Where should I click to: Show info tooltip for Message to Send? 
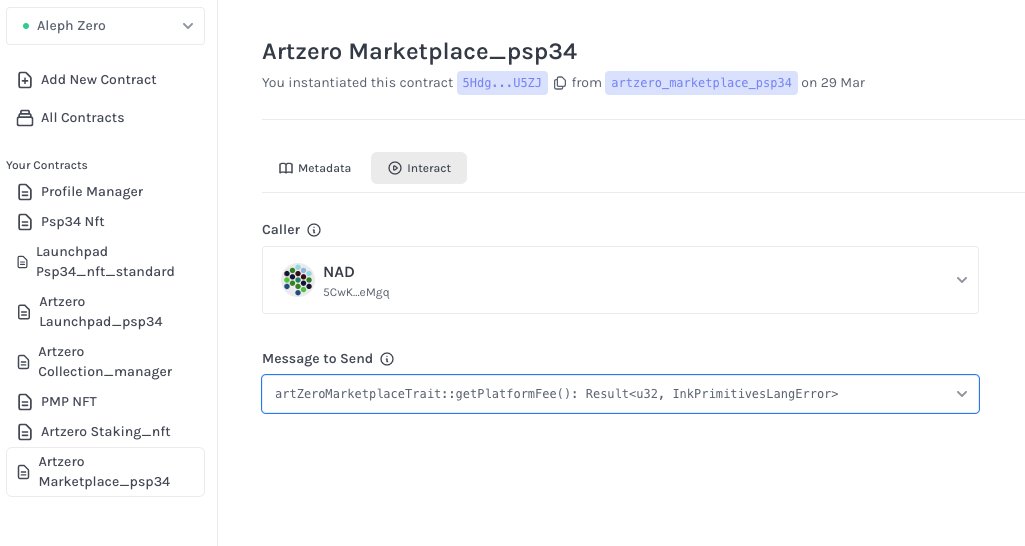coord(387,359)
